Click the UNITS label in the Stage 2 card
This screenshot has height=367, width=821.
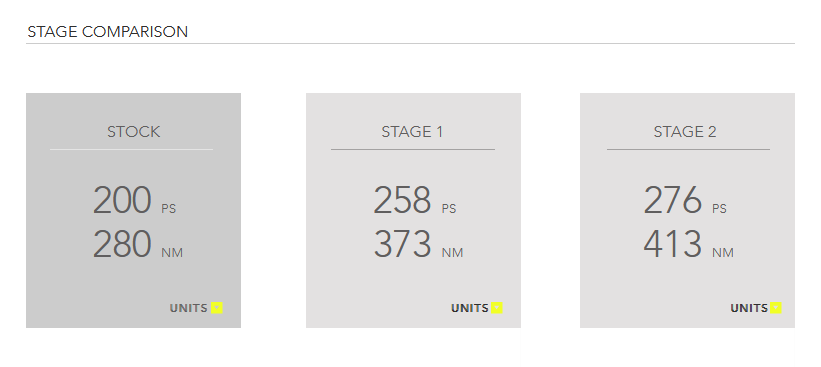(749, 308)
